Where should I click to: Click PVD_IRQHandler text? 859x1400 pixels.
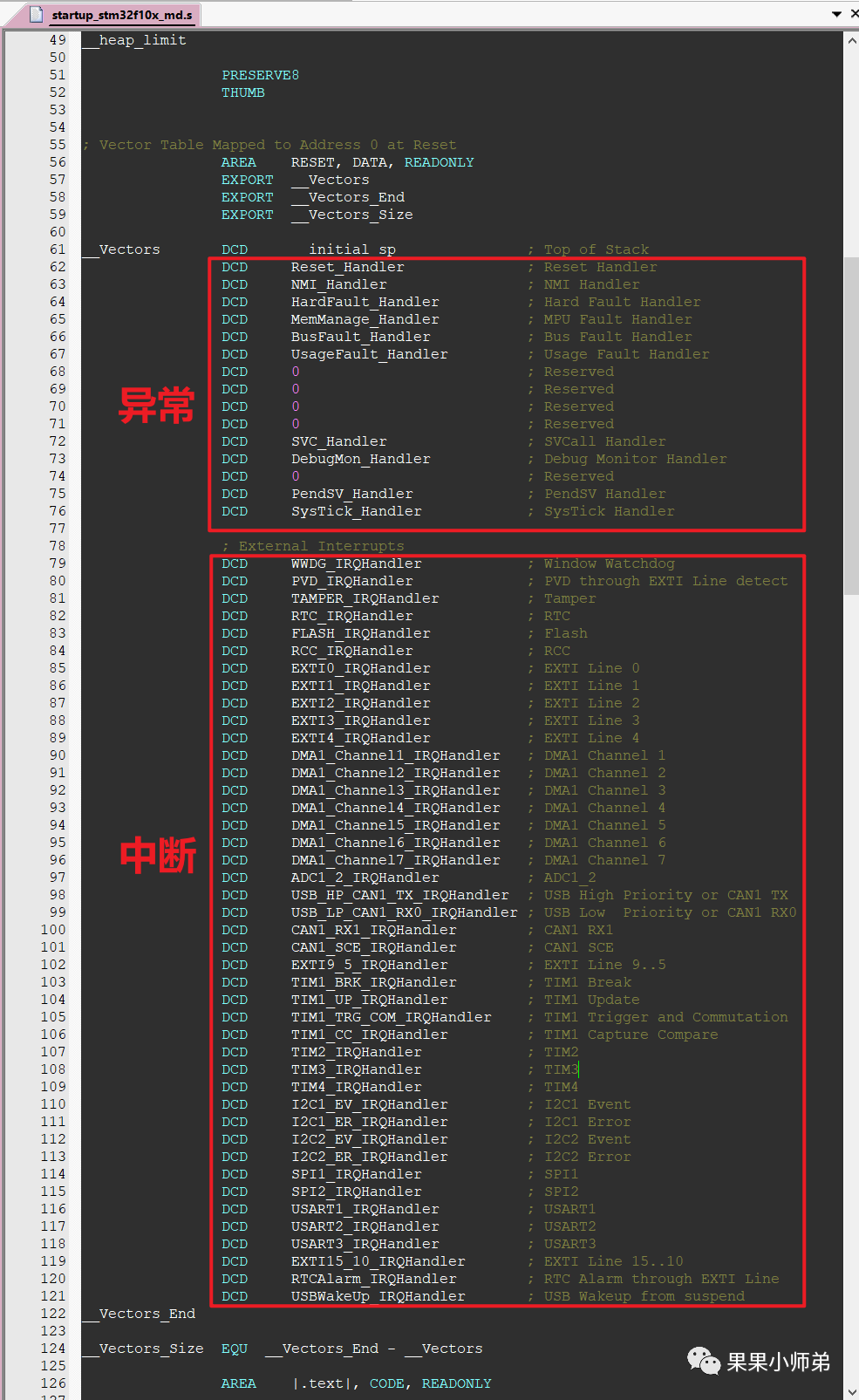tap(351, 581)
